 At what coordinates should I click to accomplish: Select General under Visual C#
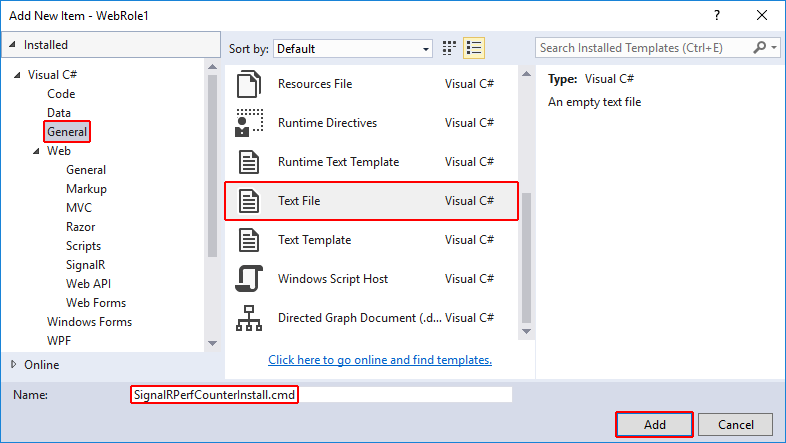[67, 132]
